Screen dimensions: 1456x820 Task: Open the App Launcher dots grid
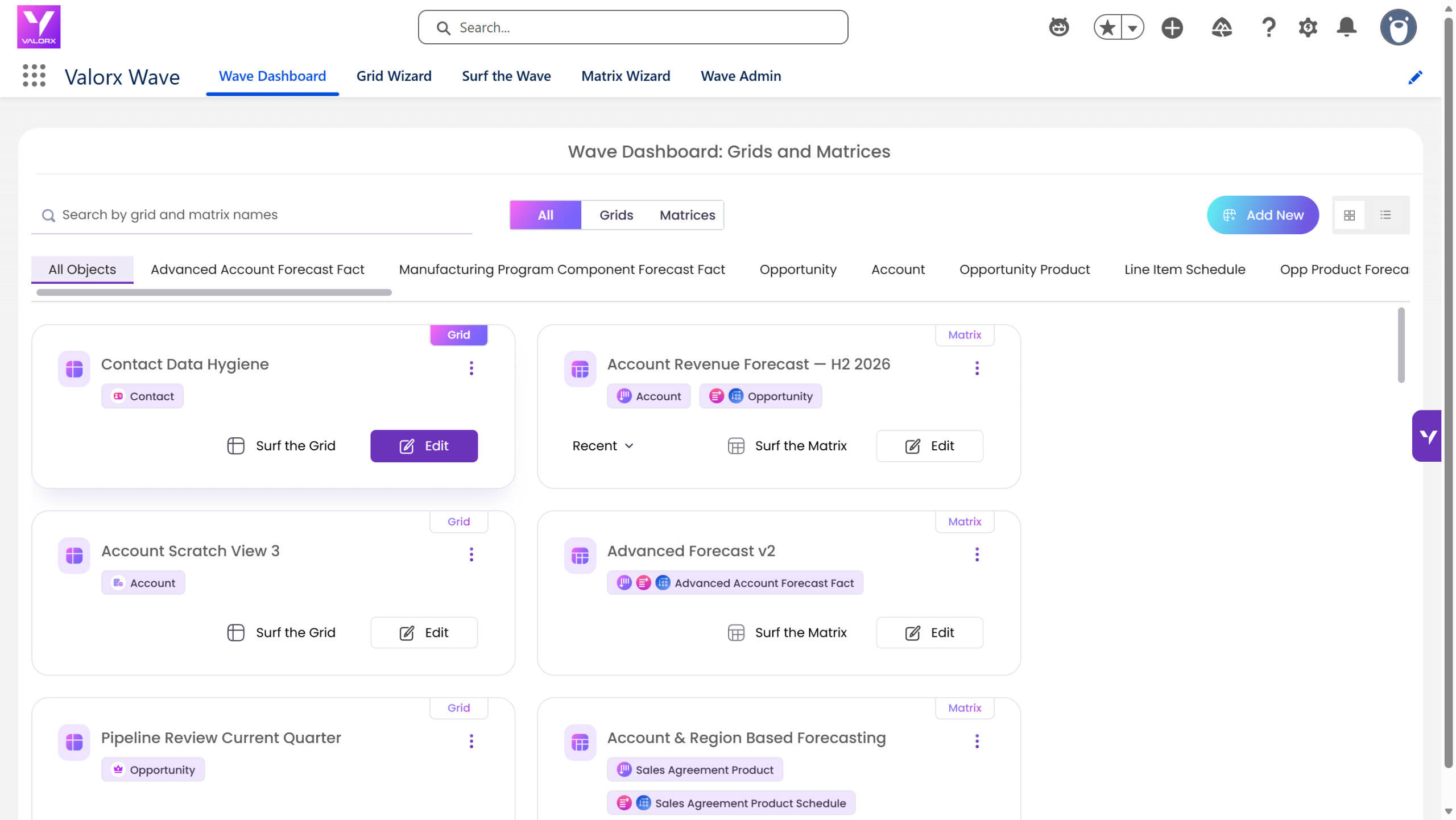click(34, 76)
